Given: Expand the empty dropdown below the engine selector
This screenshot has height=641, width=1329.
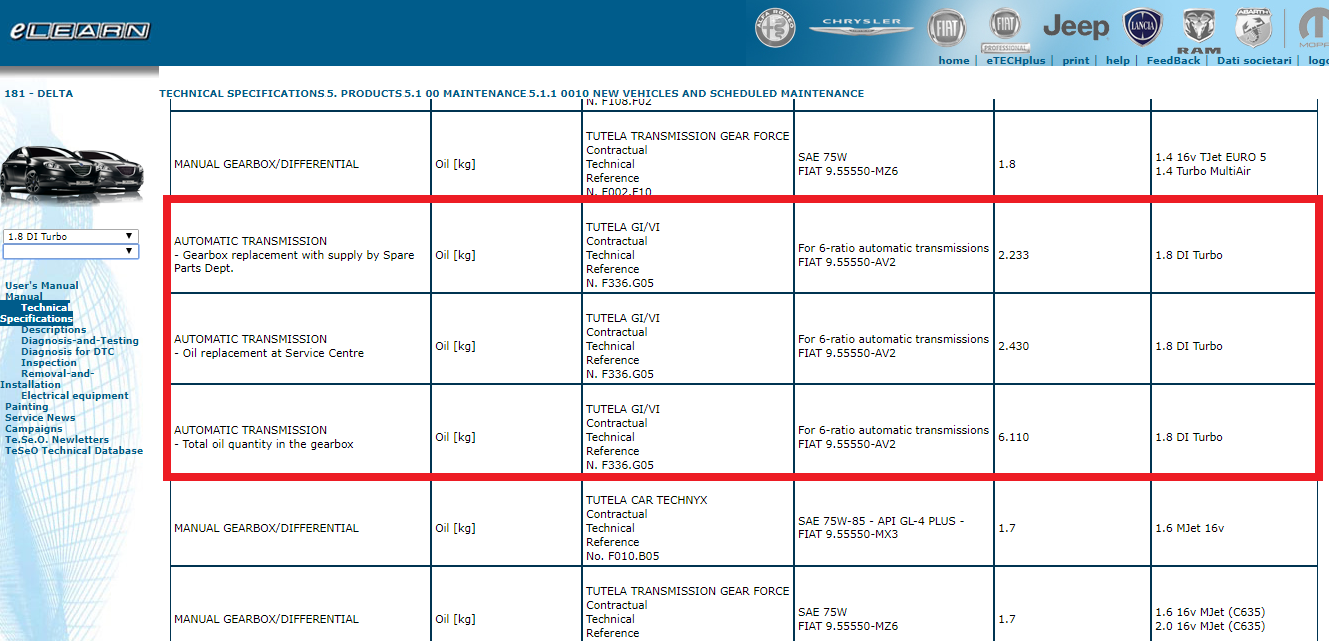Looking at the screenshot, I should tap(70, 252).
